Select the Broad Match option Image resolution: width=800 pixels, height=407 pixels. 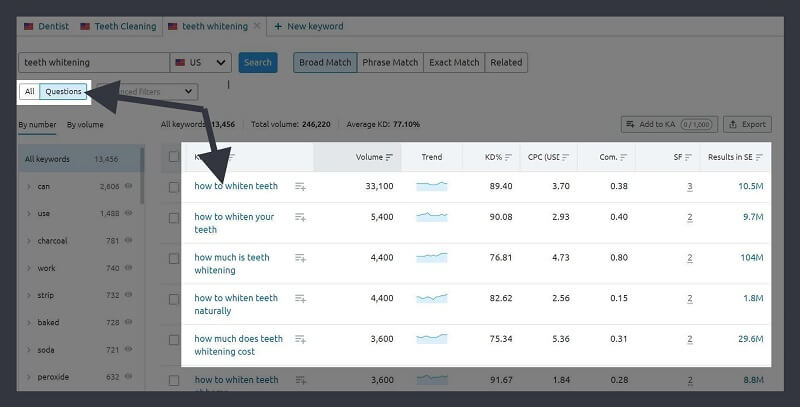(x=325, y=62)
